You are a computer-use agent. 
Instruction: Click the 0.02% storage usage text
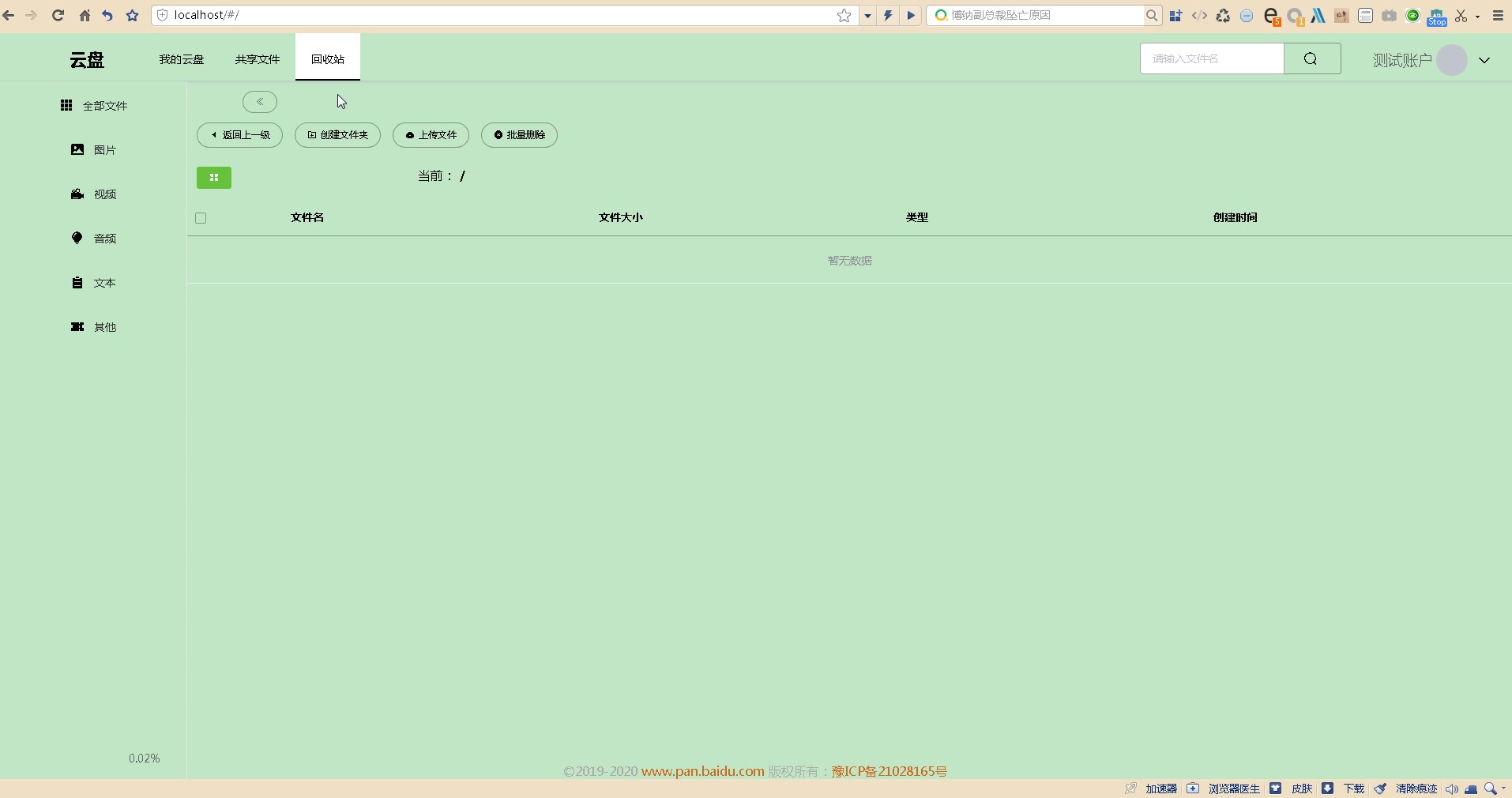pos(145,758)
